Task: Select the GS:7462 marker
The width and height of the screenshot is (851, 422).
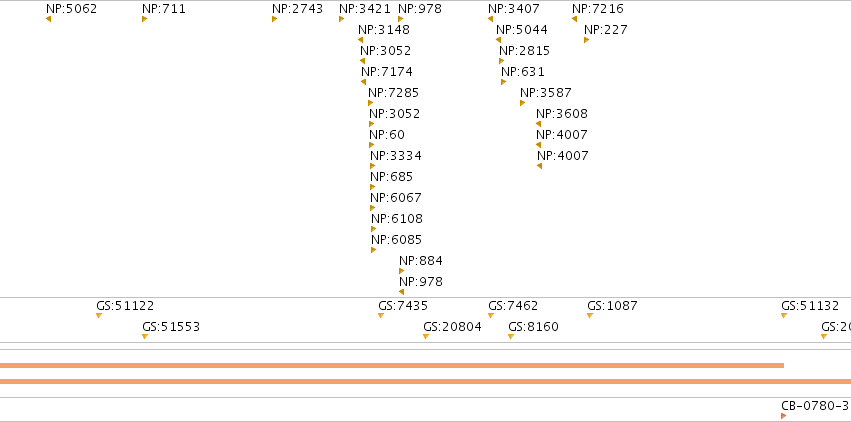Action: click(491, 316)
